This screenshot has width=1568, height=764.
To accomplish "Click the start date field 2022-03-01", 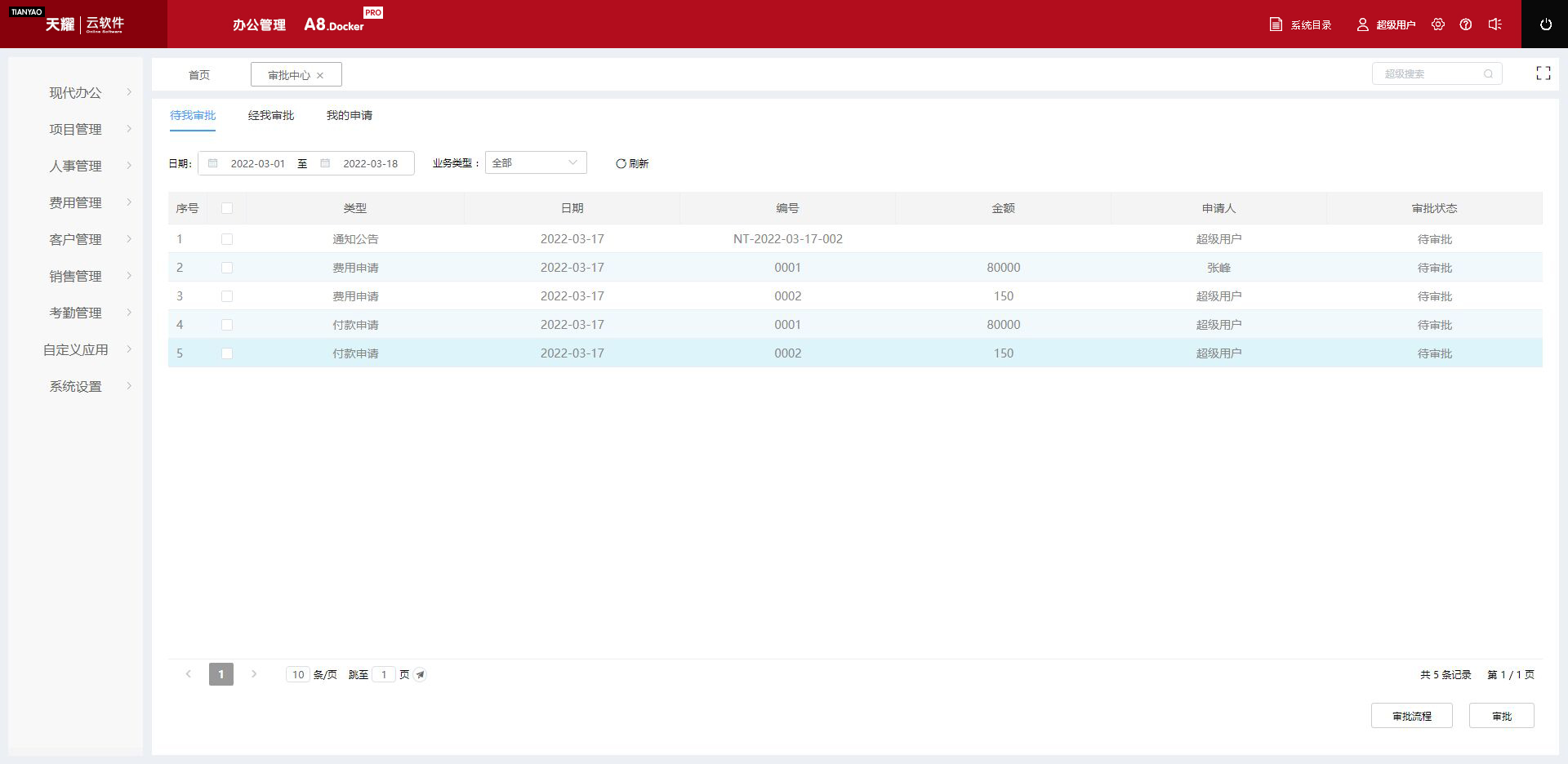I will [257, 163].
